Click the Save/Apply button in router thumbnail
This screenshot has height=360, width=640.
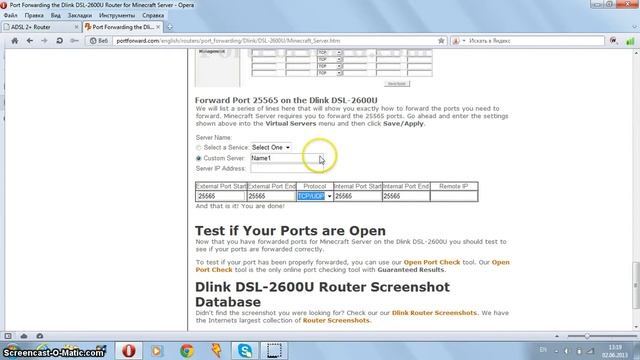[x=397, y=84]
